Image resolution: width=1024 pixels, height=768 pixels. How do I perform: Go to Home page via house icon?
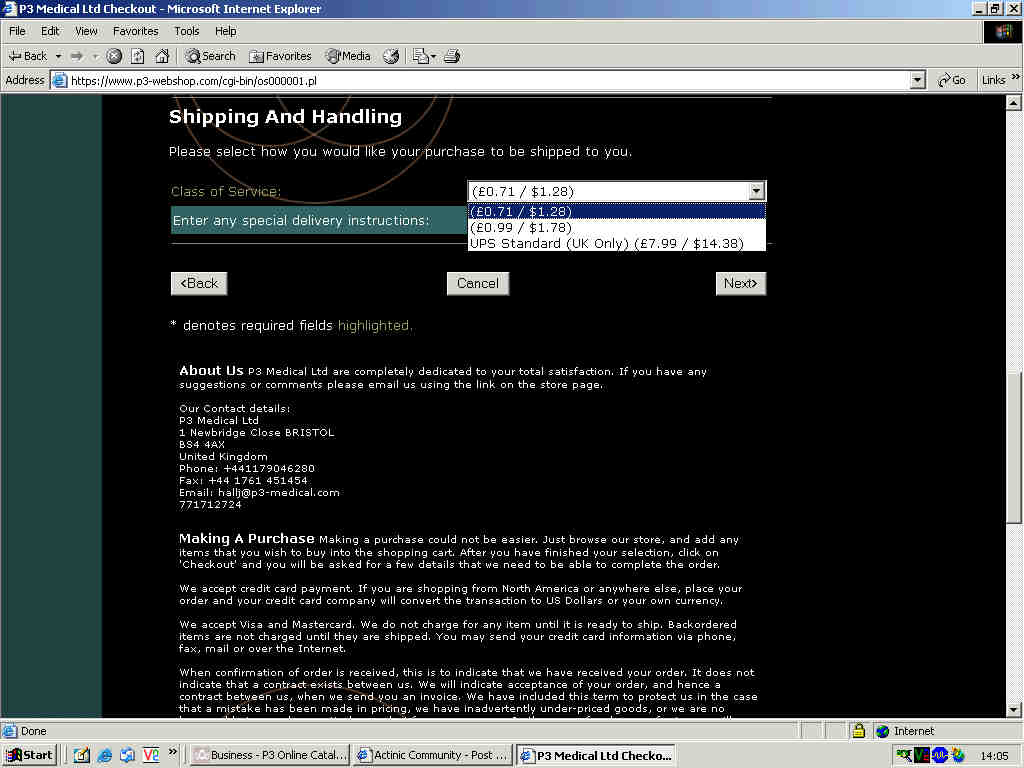161,56
